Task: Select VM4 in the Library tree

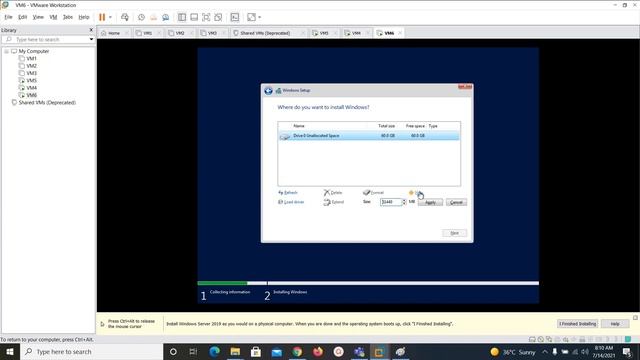Action: tap(31, 88)
